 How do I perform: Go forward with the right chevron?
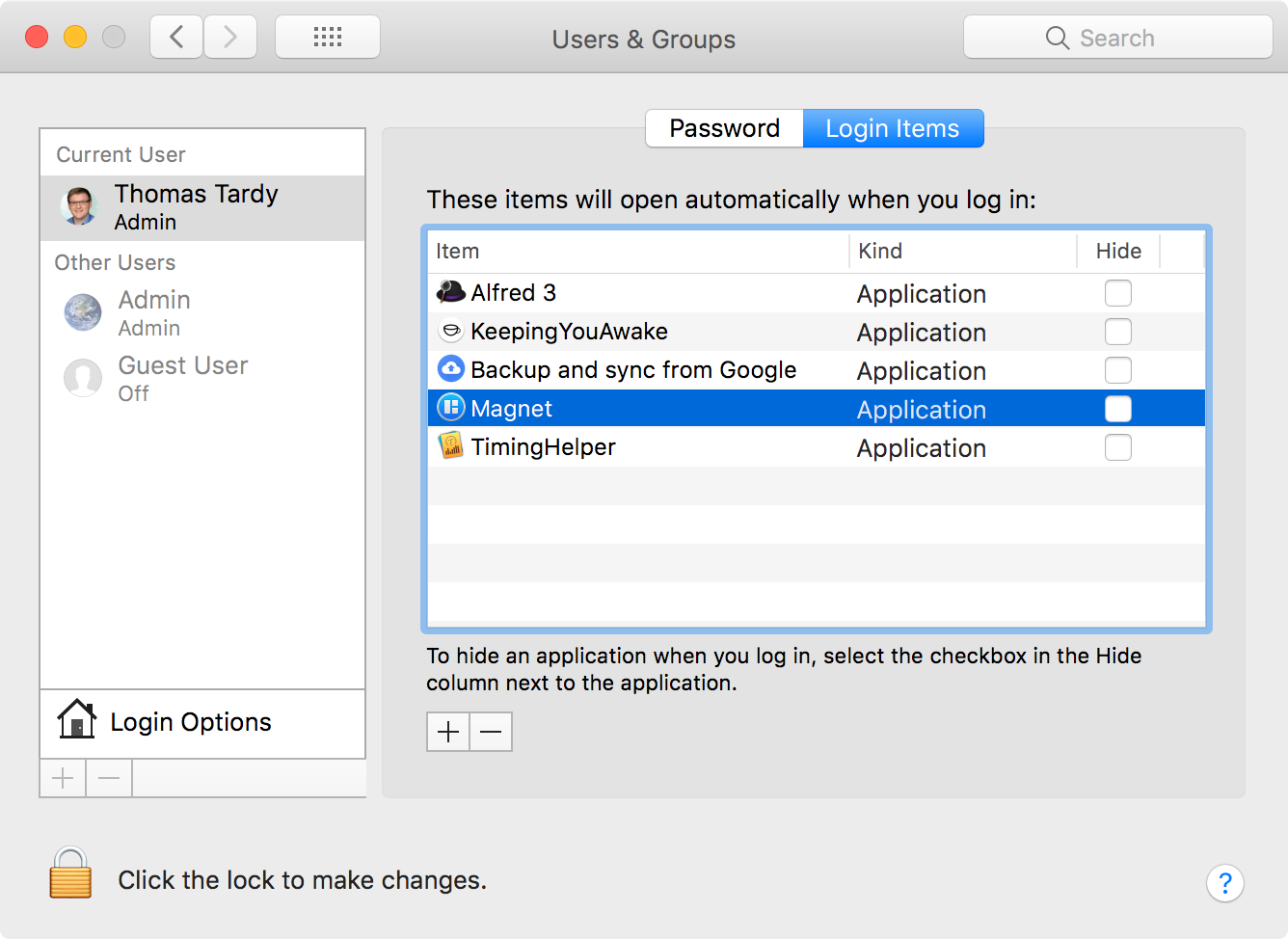(230, 38)
